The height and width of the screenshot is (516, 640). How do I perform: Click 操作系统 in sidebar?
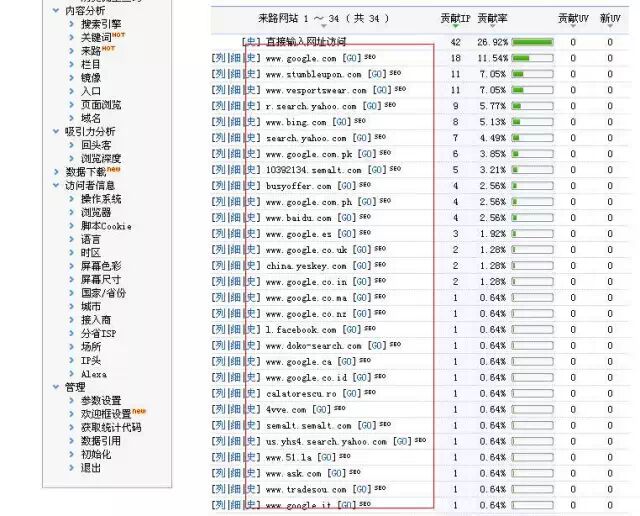pos(101,199)
